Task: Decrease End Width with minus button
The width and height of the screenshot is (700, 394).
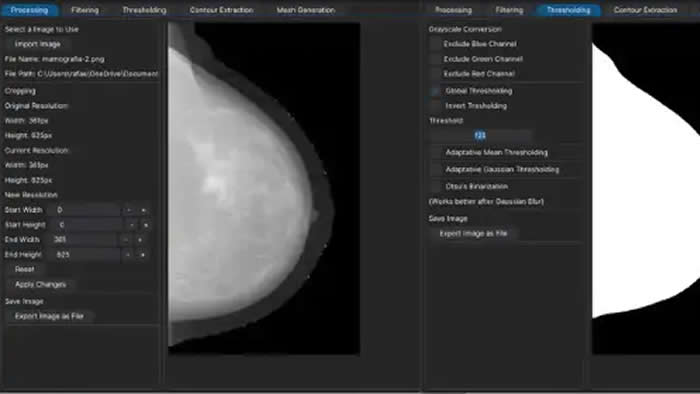Action: pos(125,240)
